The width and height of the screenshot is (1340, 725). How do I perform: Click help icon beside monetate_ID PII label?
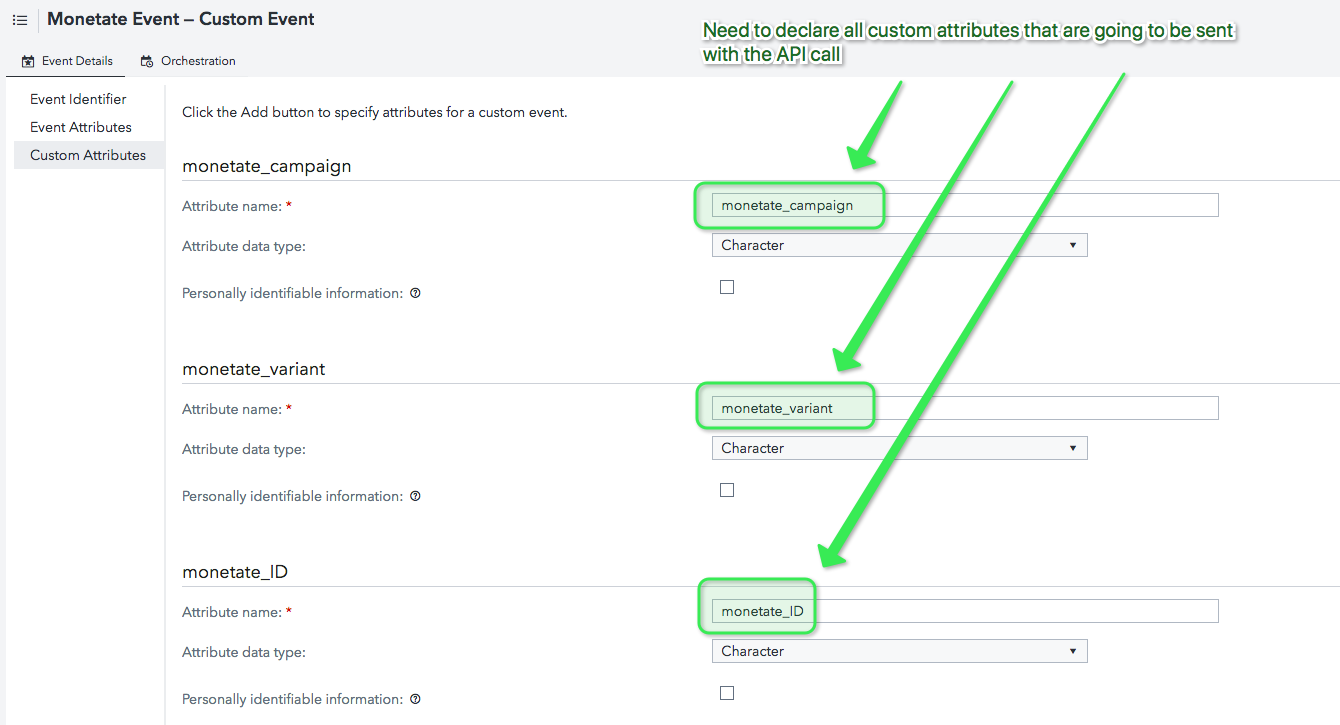(415, 700)
